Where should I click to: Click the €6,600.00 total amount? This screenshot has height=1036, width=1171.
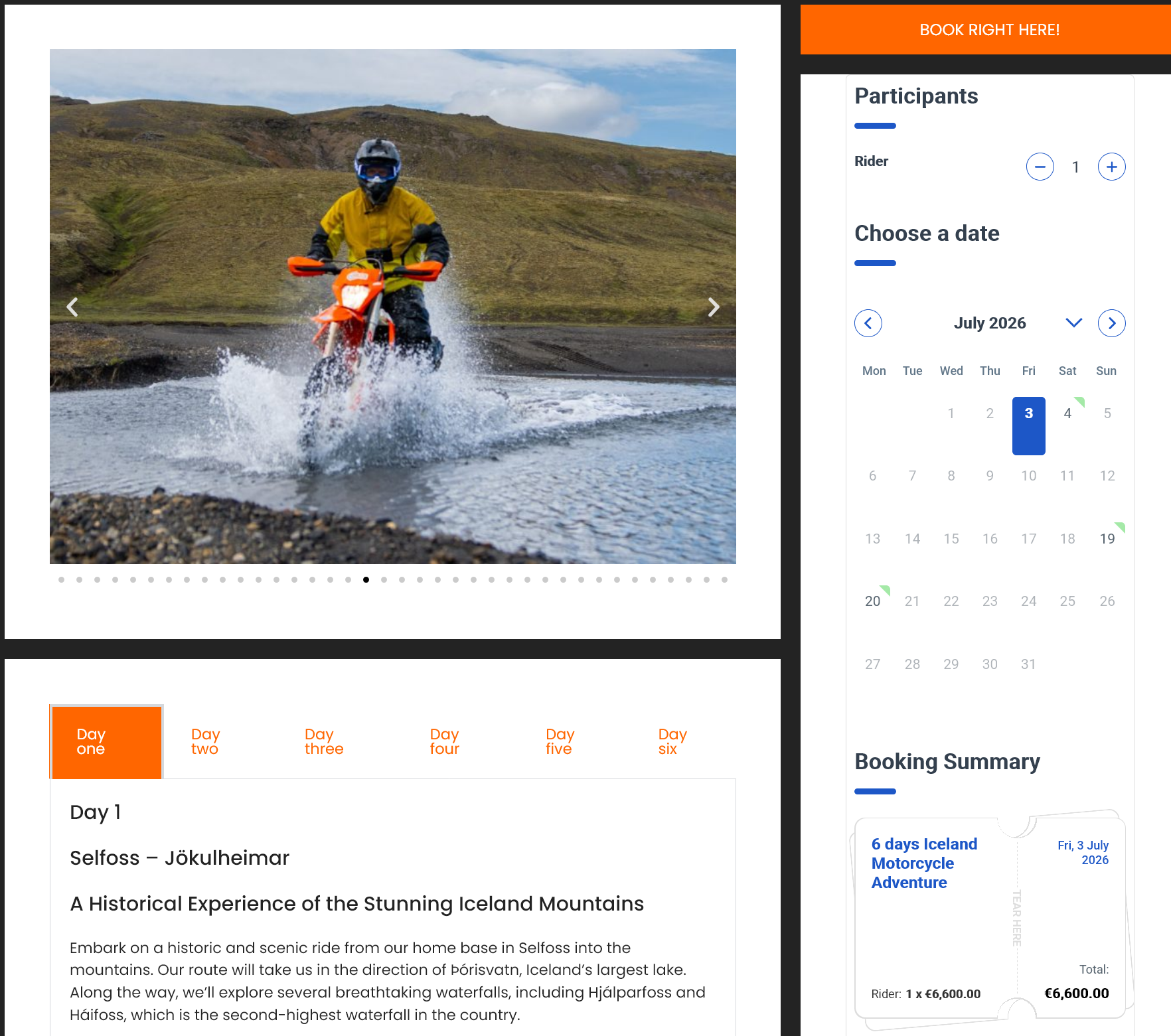click(1076, 994)
